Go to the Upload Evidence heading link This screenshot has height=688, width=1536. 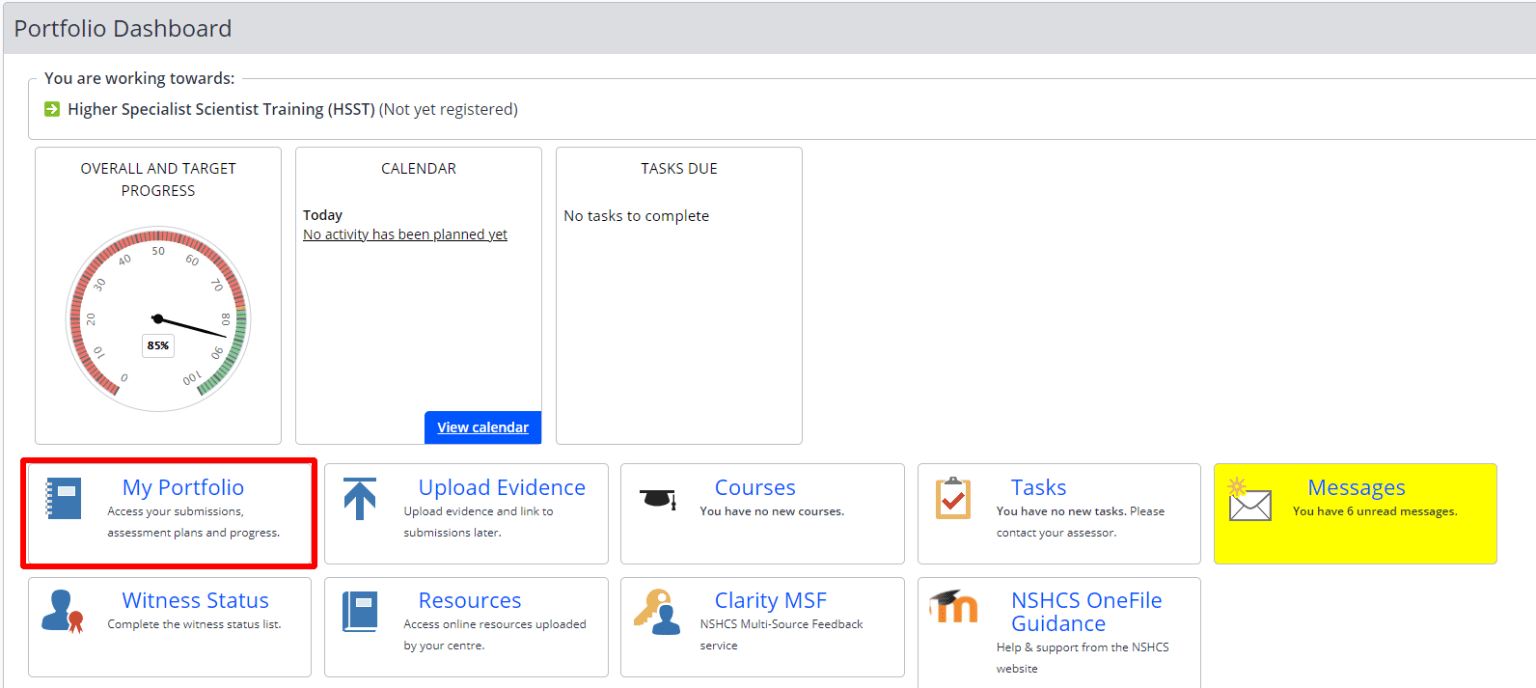click(x=502, y=487)
